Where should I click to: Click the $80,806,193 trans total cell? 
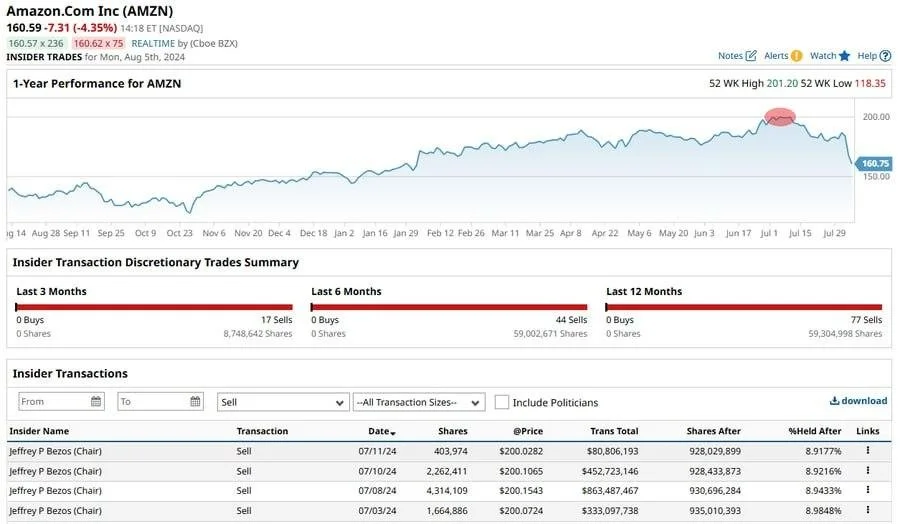tap(612, 451)
